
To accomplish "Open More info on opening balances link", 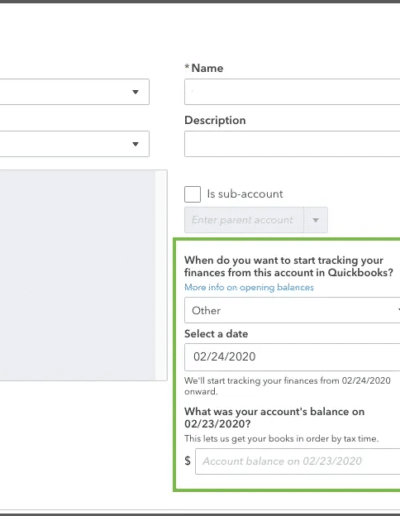I will 249,287.
